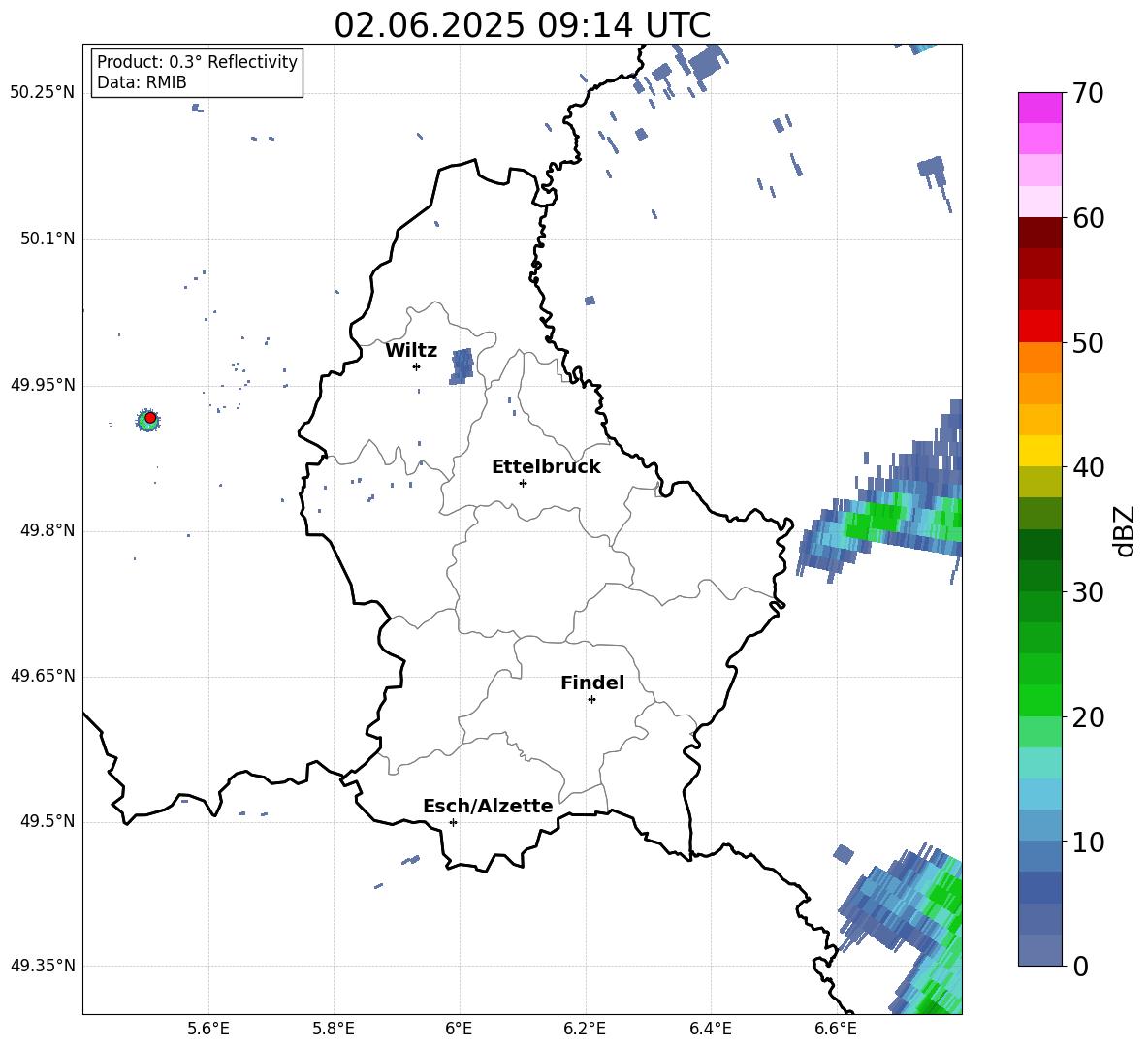The image size is (1148, 1048).
Task: Click the red radar site marker
Action: click(x=150, y=417)
